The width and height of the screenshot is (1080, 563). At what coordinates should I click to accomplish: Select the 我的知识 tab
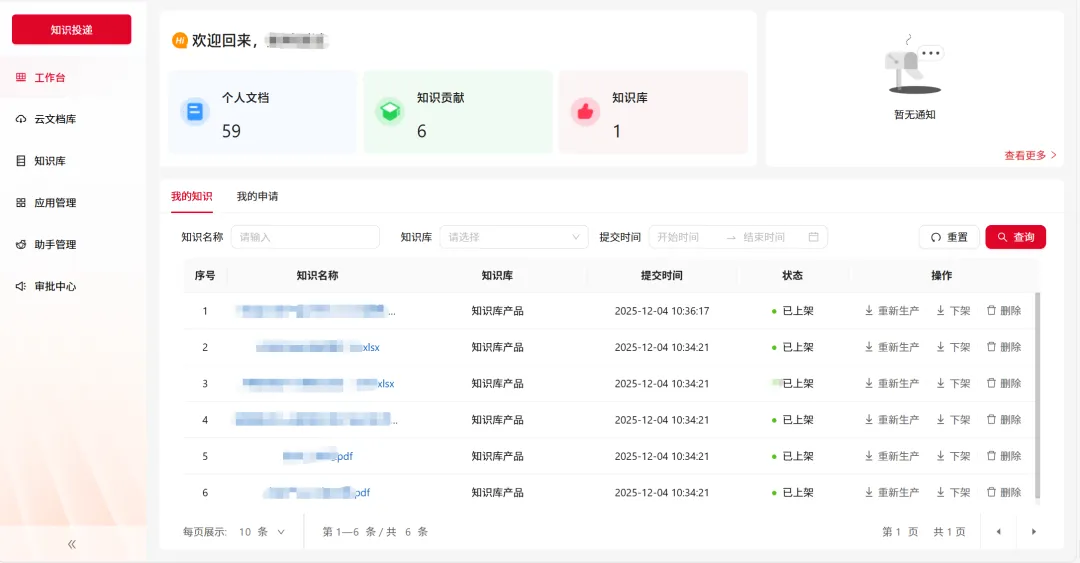point(191,196)
